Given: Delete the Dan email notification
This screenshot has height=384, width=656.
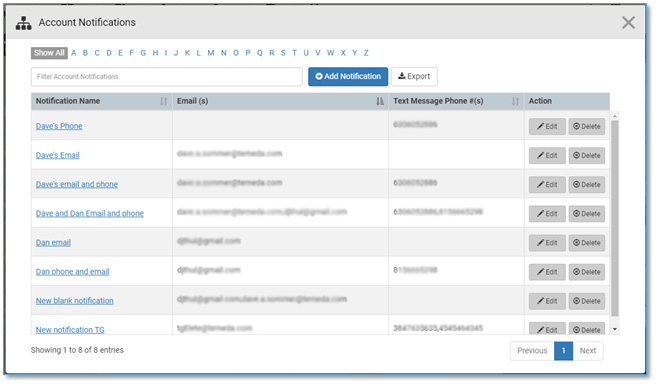Looking at the screenshot, I should [587, 243].
